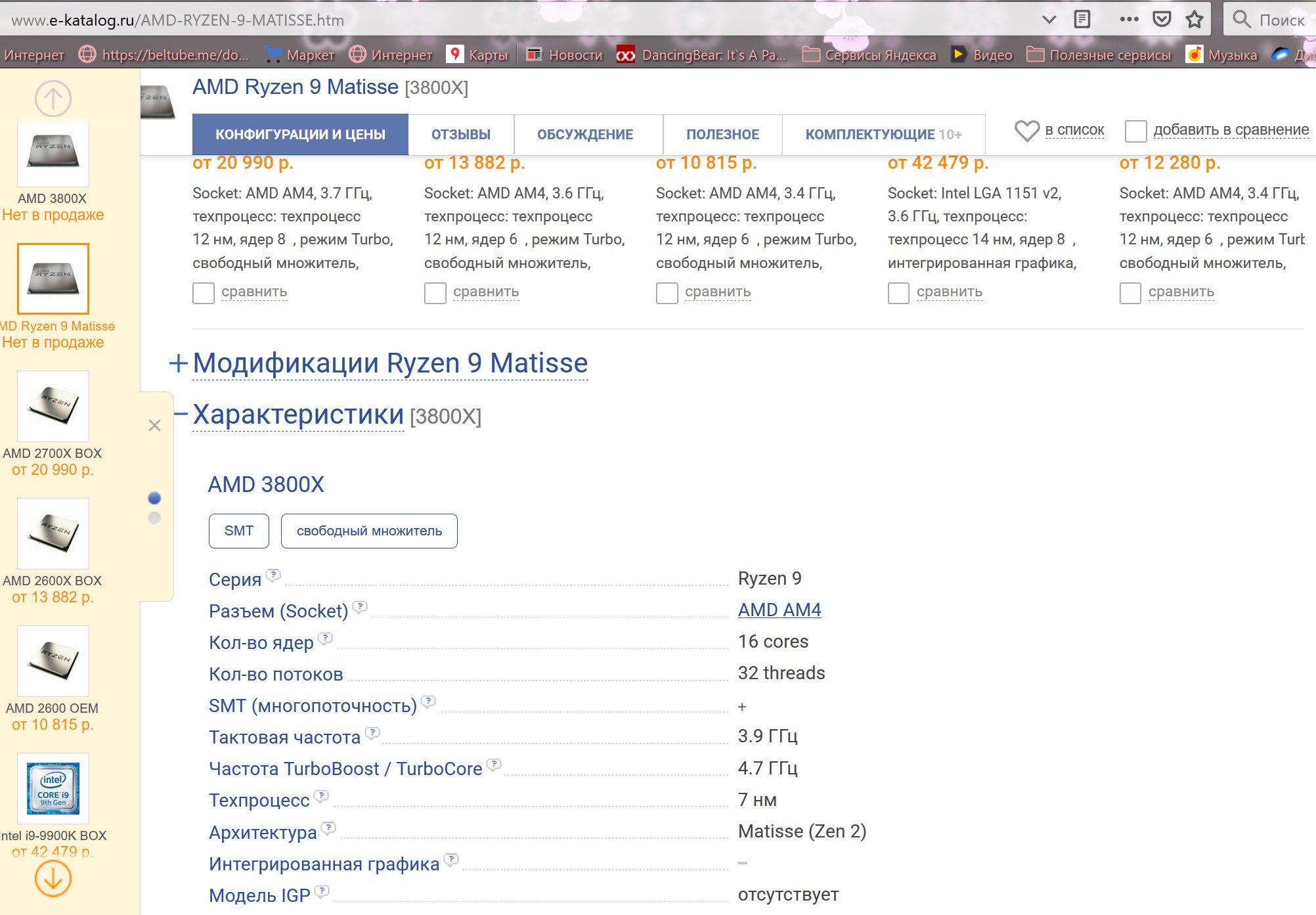Open the КОМПЛЕКТУЮЩИЕ tab
Viewport: 1316px width, 915px height.
(x=883, y=135)
